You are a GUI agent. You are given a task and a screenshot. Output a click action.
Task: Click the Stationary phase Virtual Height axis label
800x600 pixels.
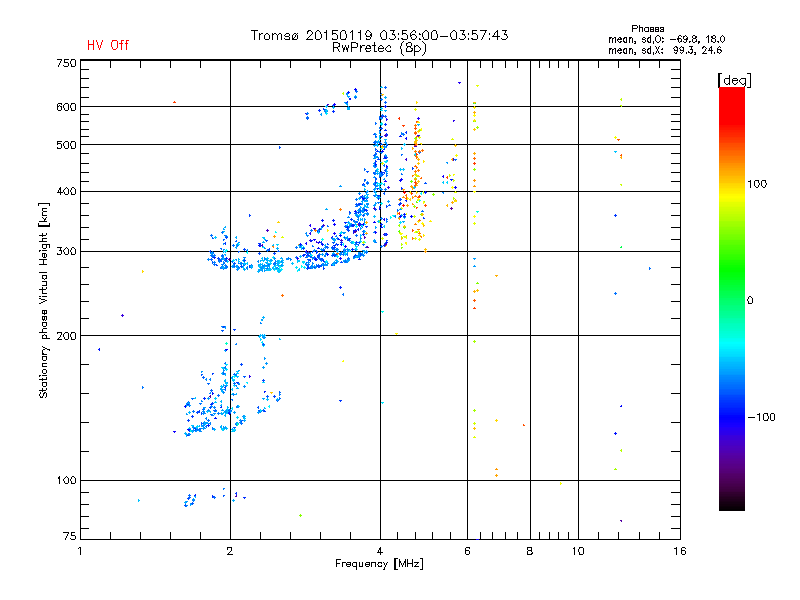tap(44, 300)
